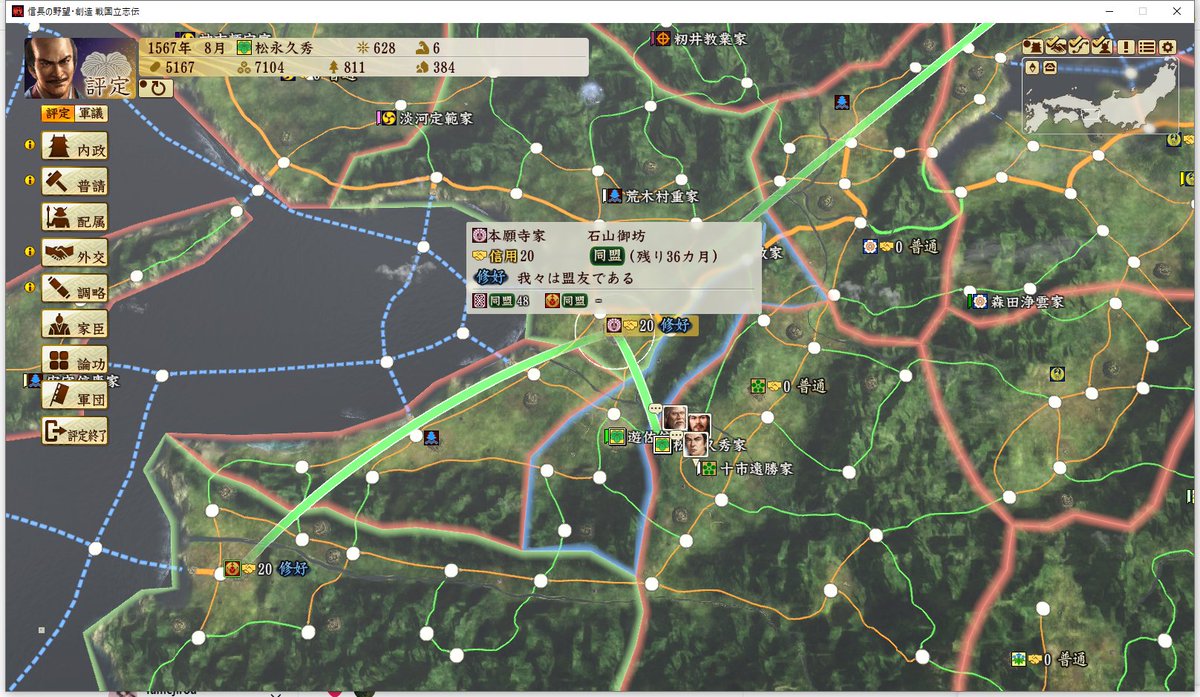The height and width of the screenshot is (697, 1200).
Task: Click info icon beside 外交
Action: [x=29, y=252]
